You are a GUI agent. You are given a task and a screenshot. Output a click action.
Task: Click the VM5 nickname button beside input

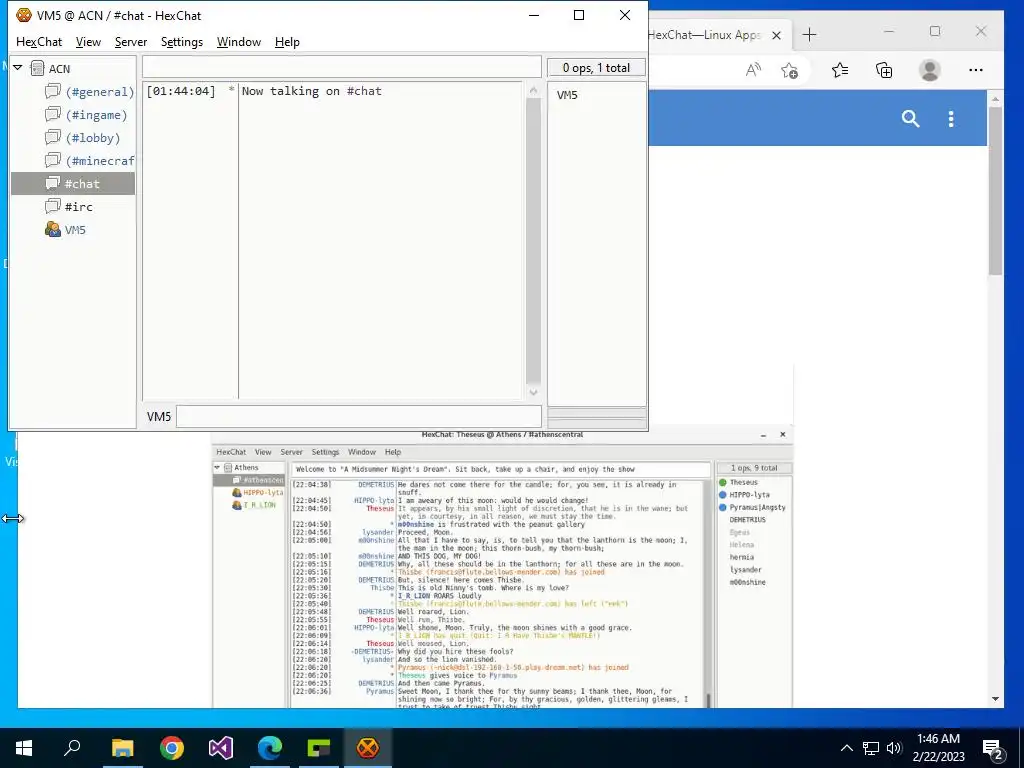tap(159, 417)
